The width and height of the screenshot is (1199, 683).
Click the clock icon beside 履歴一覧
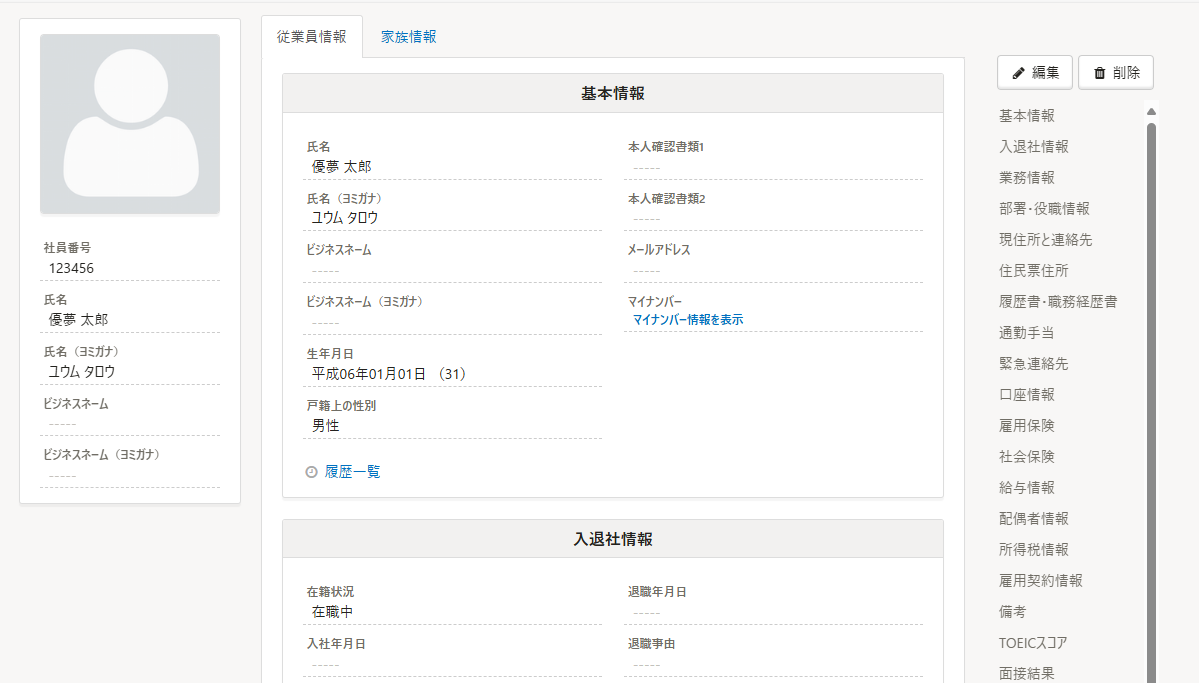(311, 472)
